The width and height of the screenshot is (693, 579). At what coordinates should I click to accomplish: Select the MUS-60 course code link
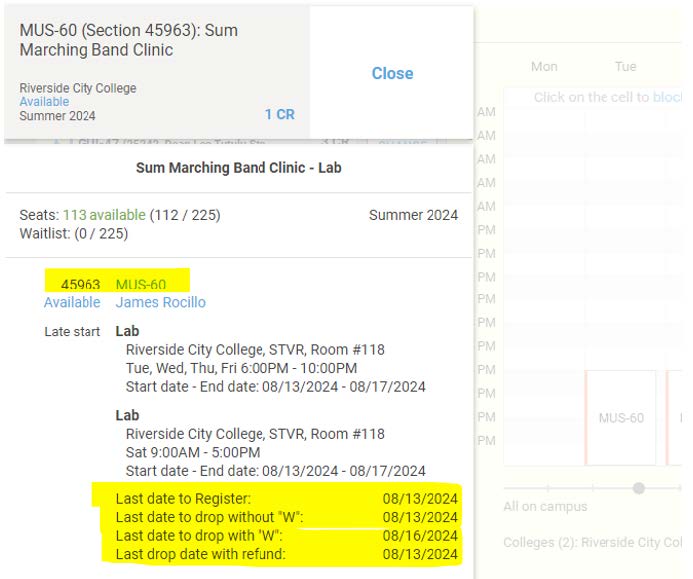click(141, 284)
